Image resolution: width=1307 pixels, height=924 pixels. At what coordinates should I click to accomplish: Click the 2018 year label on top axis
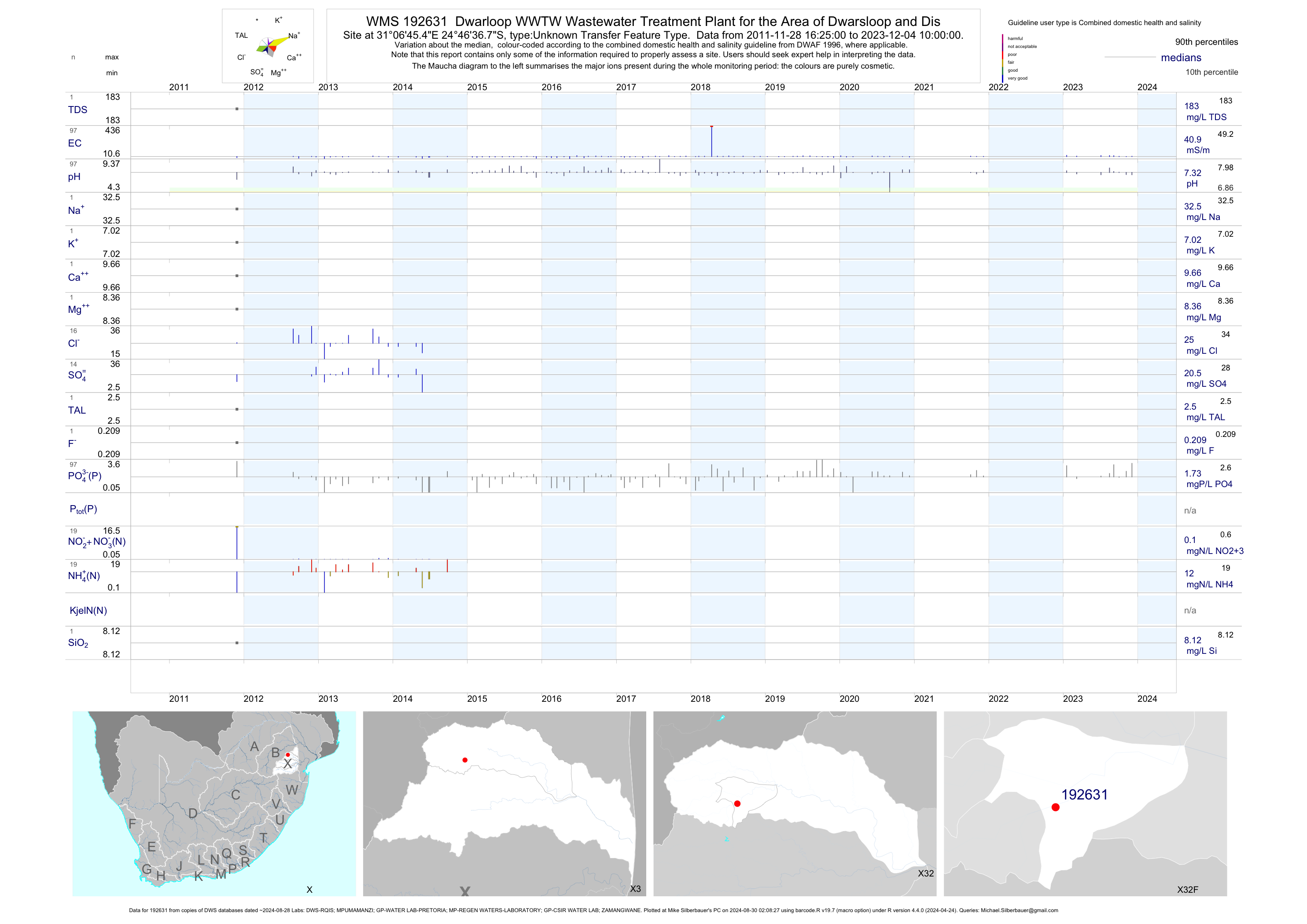pos(700,87)
